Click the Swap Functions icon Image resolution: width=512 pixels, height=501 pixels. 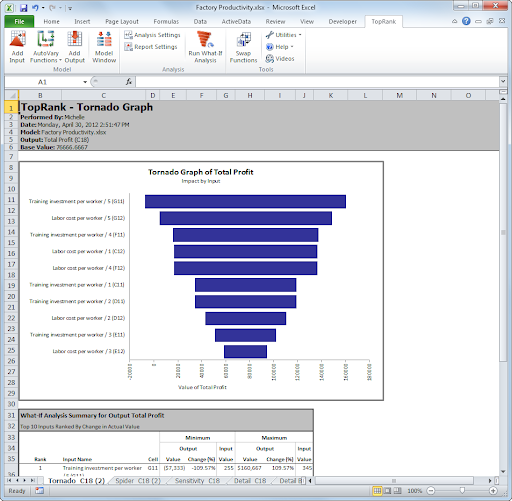coord(243,47)
